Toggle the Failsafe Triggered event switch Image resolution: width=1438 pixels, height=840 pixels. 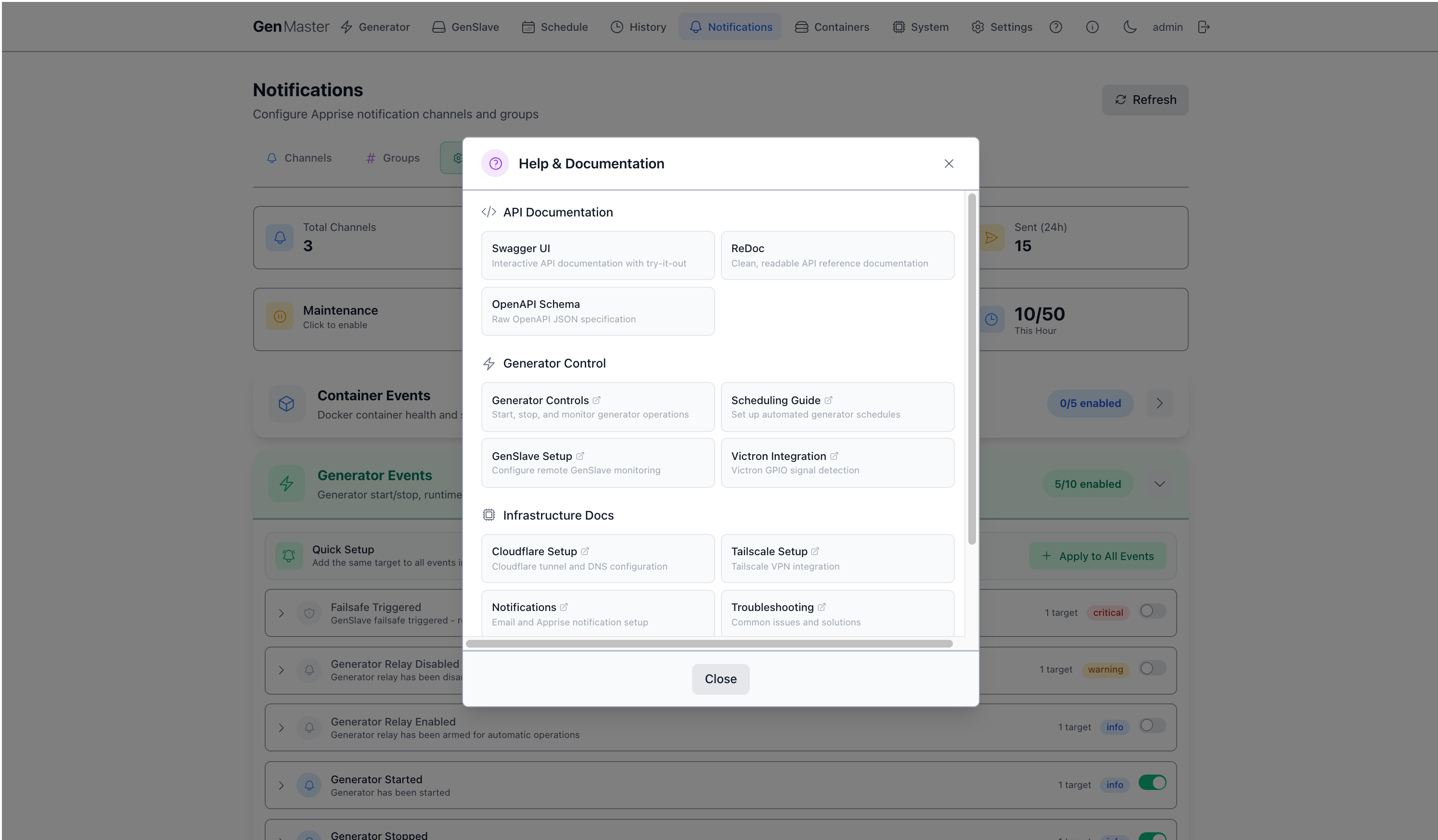click(x=1153, y=611)
